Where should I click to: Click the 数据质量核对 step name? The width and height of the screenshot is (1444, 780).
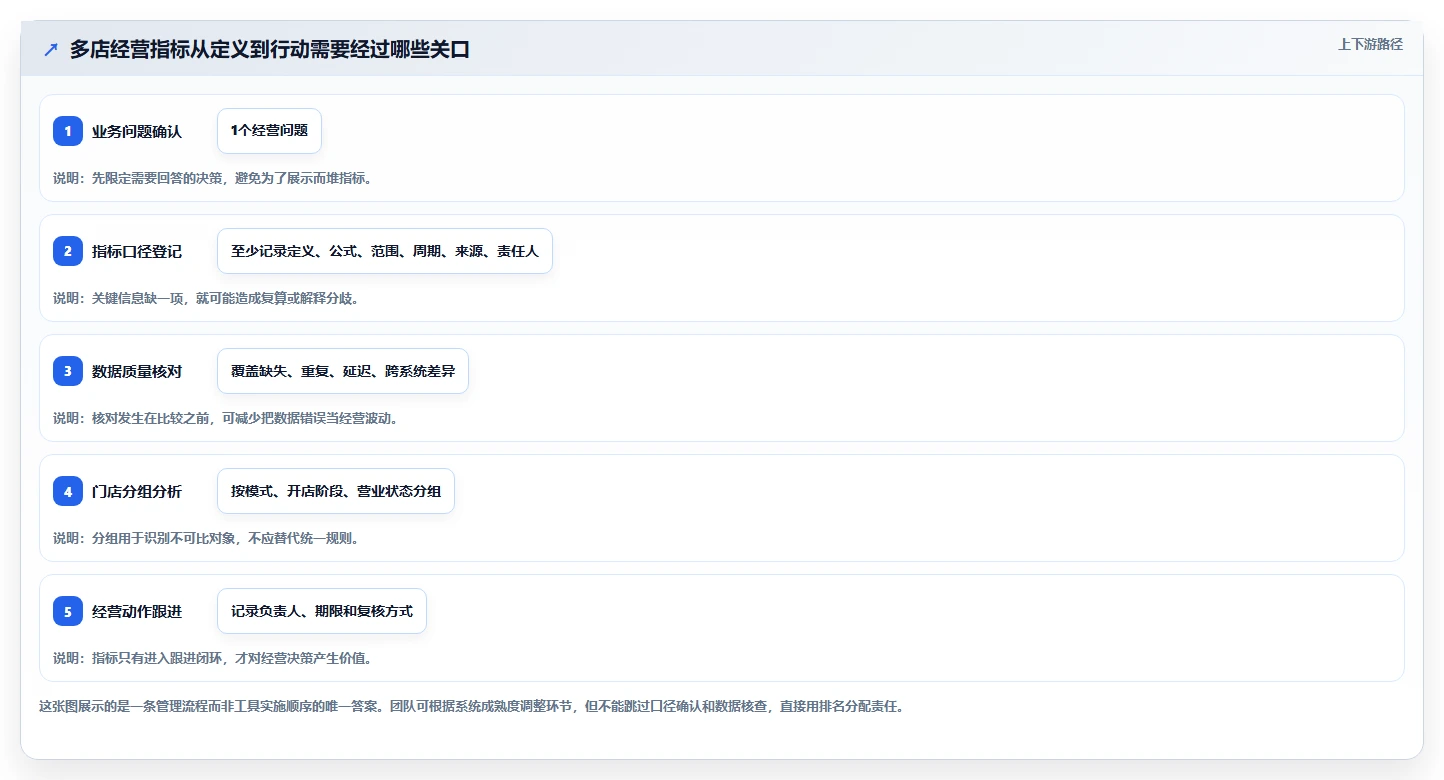click(x=137, y=371)
